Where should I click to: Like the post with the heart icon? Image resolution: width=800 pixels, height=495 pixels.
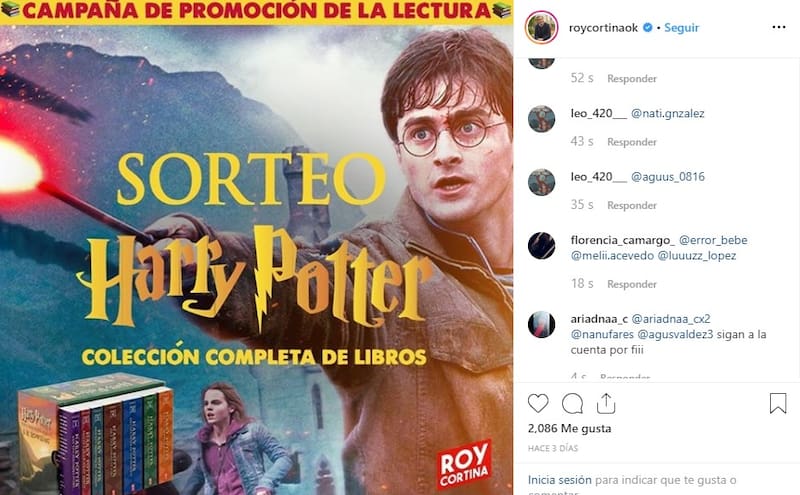538,404
